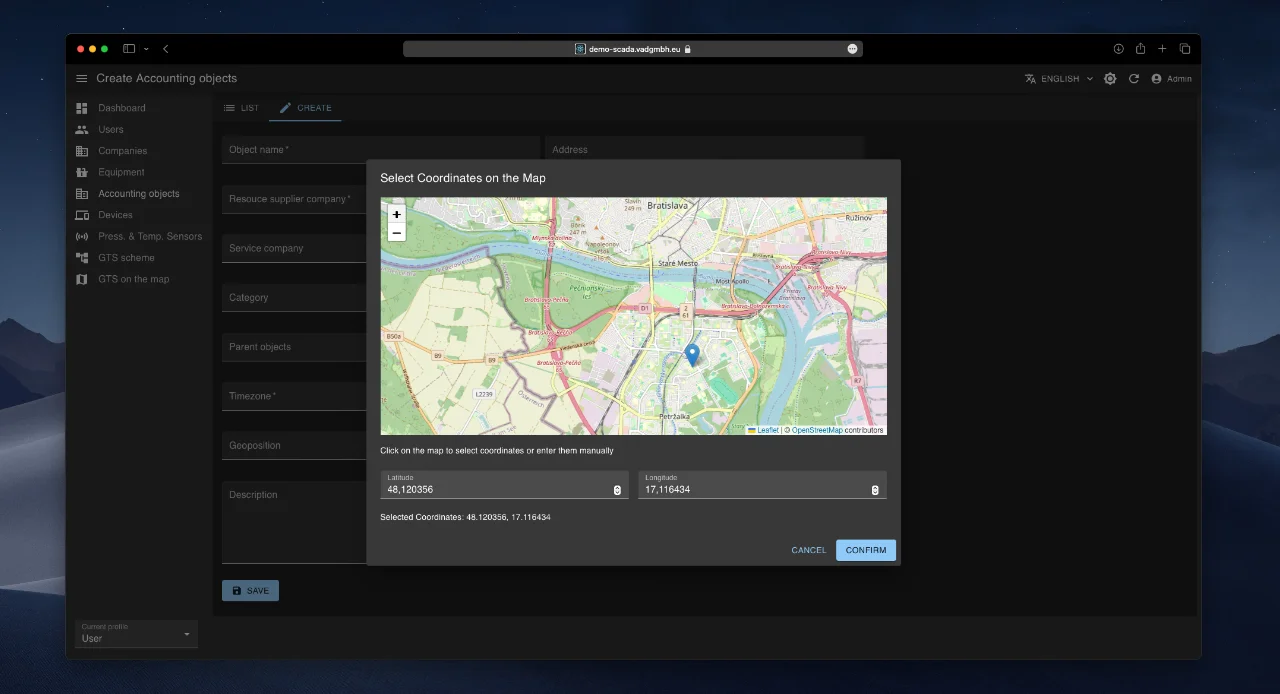
Task: Click the map zoom out minus button
Action: pos(397,233)
